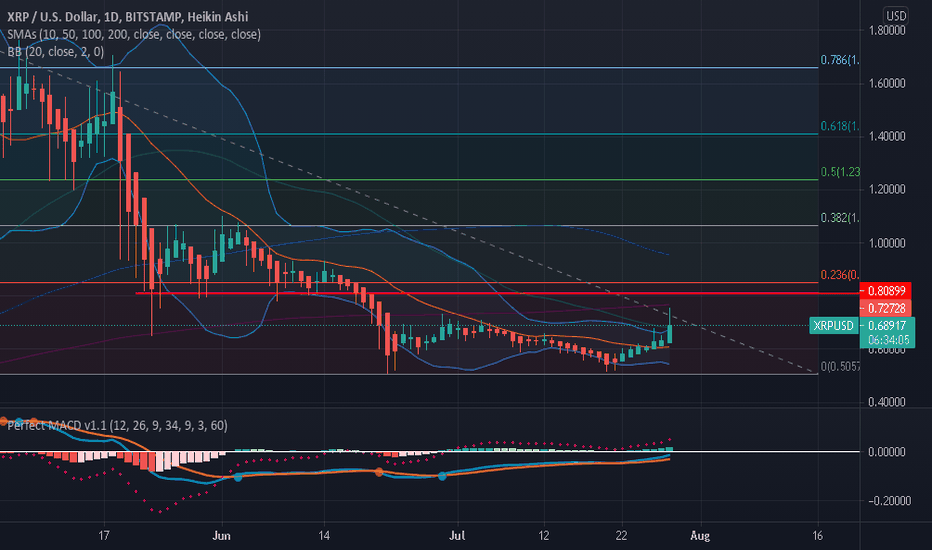Select the 0.5(1.23 Fibonacci level label
The width and height of the screenshot is (932, 550).
coord(840,172)
